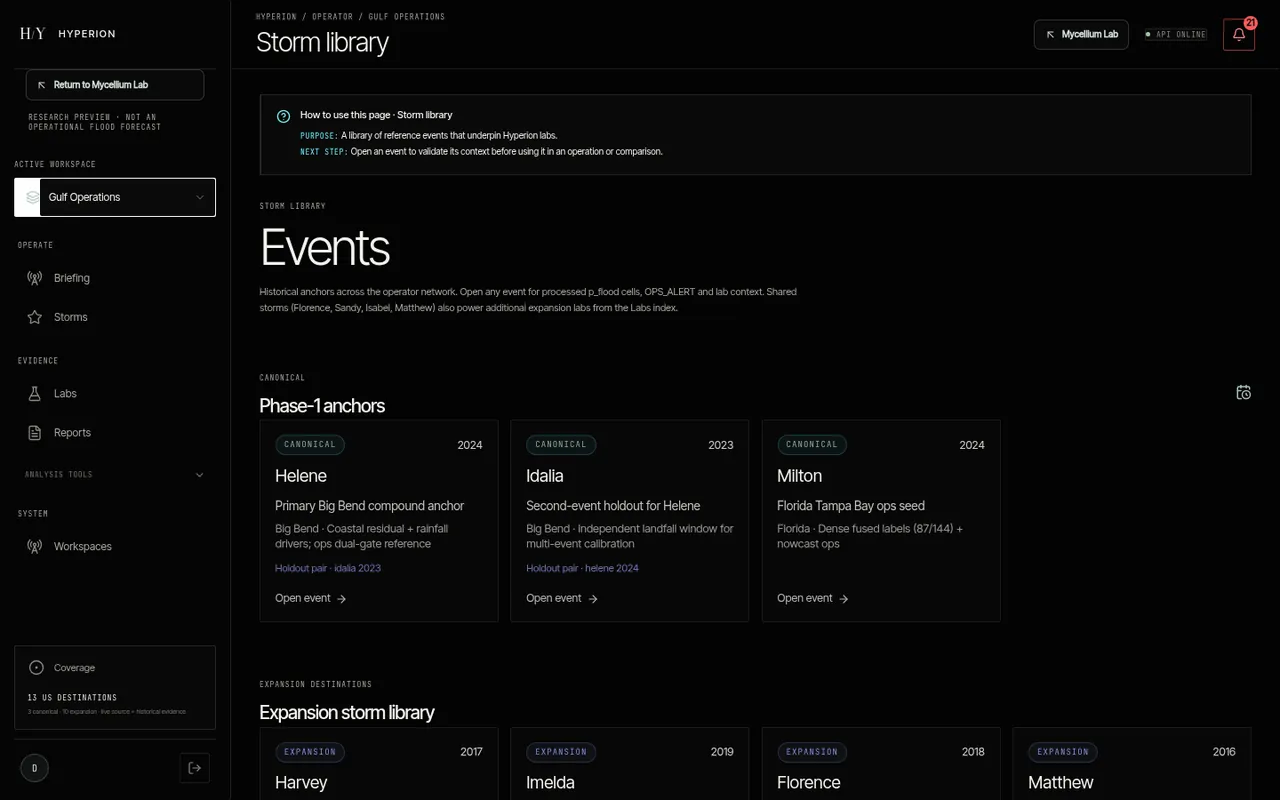Click the Storms star icon
Screen dimensions: 1280x800
coord(34,317)
